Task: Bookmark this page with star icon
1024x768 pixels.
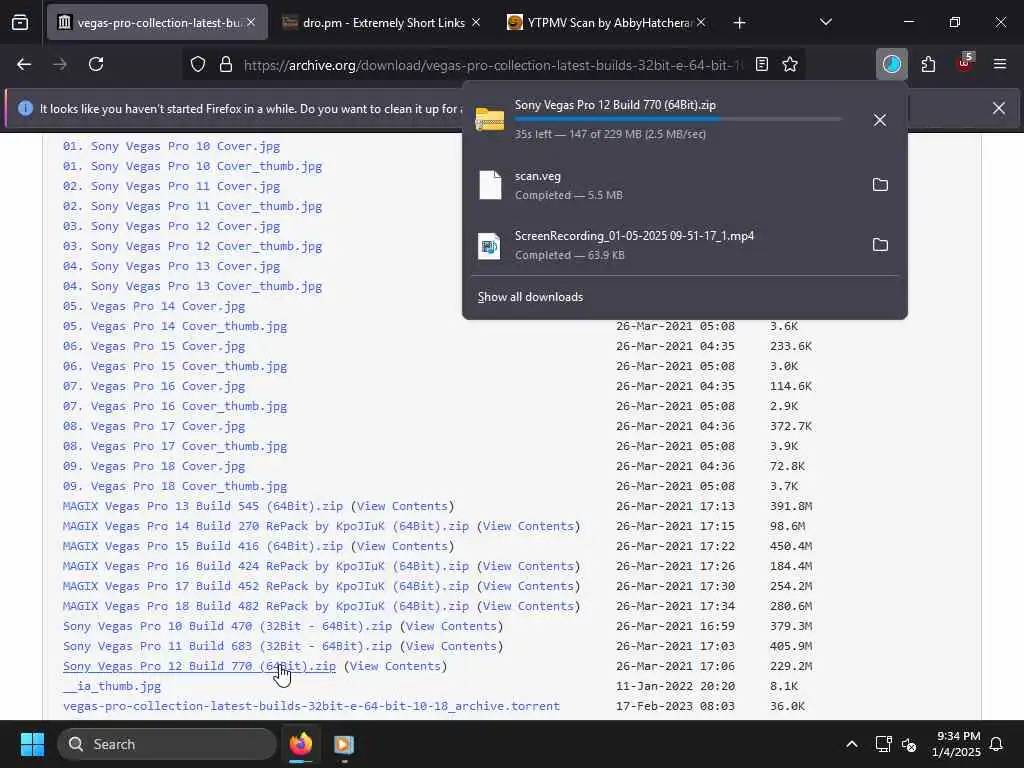Action: 790,64
